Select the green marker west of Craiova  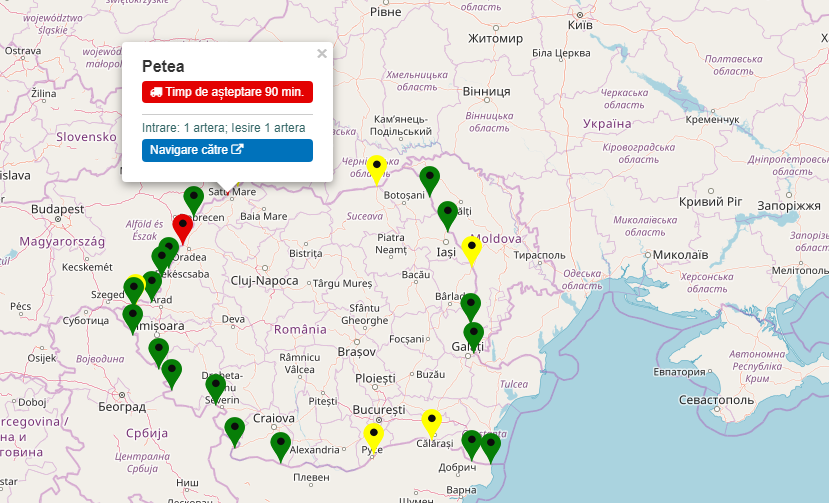tap(235, 430)
